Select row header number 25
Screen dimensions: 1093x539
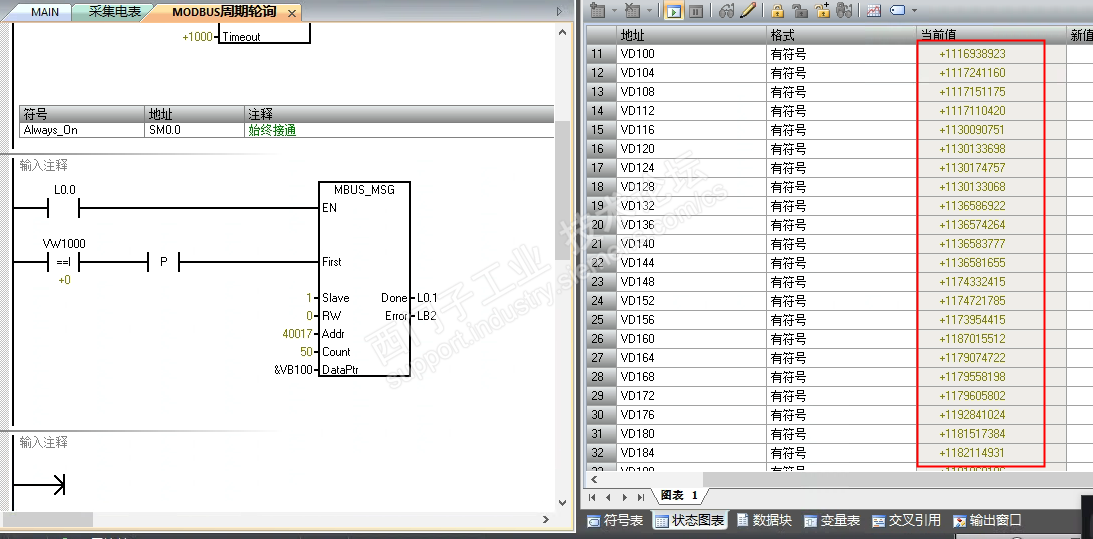[x=600, y=320]
